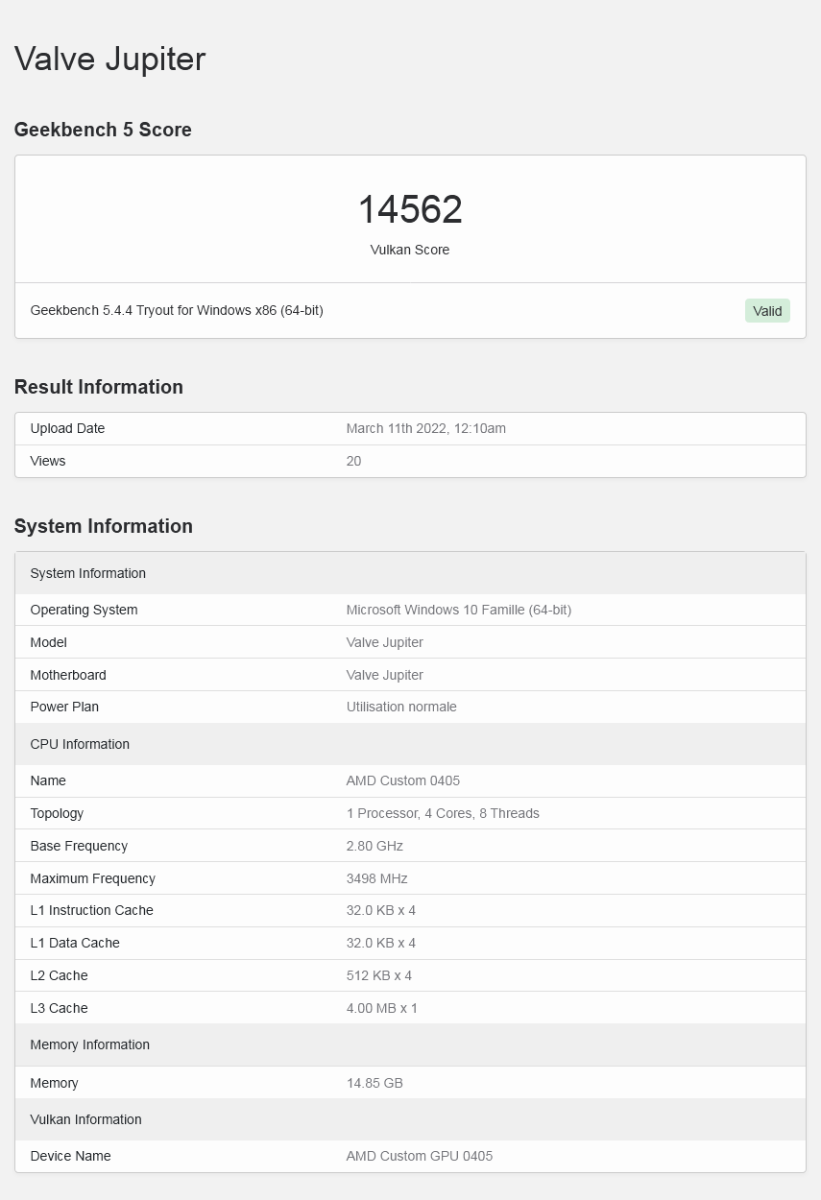Click the 14562 Vulkan score number
The width and height of the screenshot is (821, 1200).
pos(410,209)
